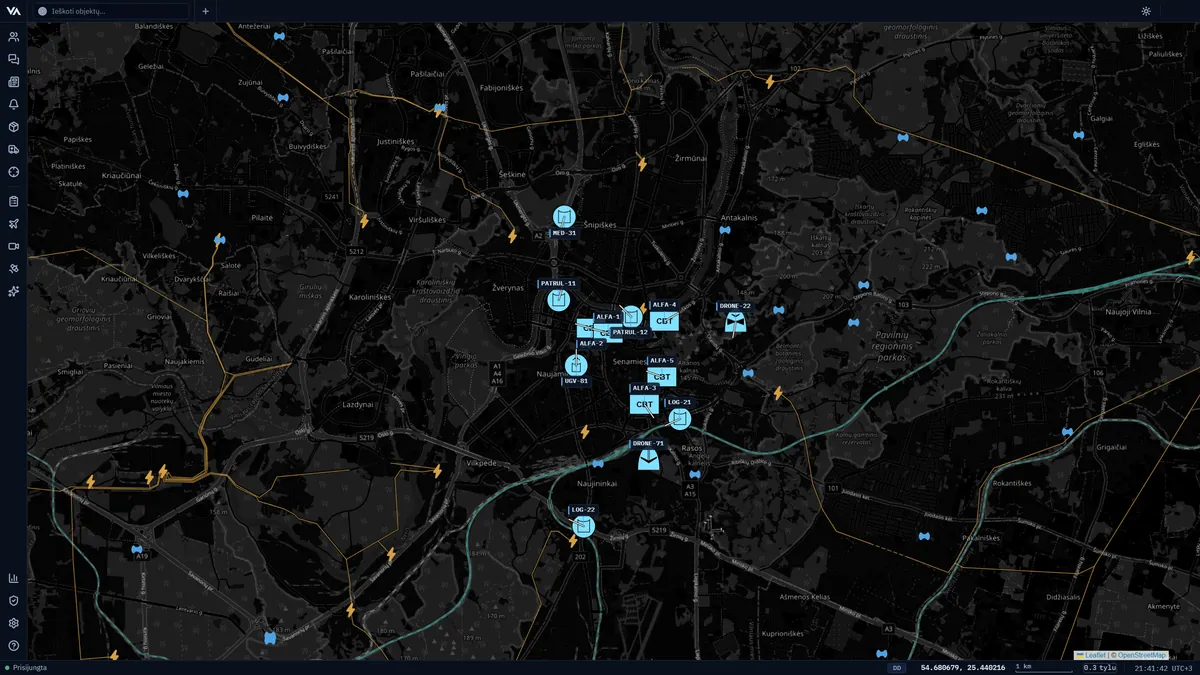Open the help question mark icon
1200x675 pixels.
14,646
